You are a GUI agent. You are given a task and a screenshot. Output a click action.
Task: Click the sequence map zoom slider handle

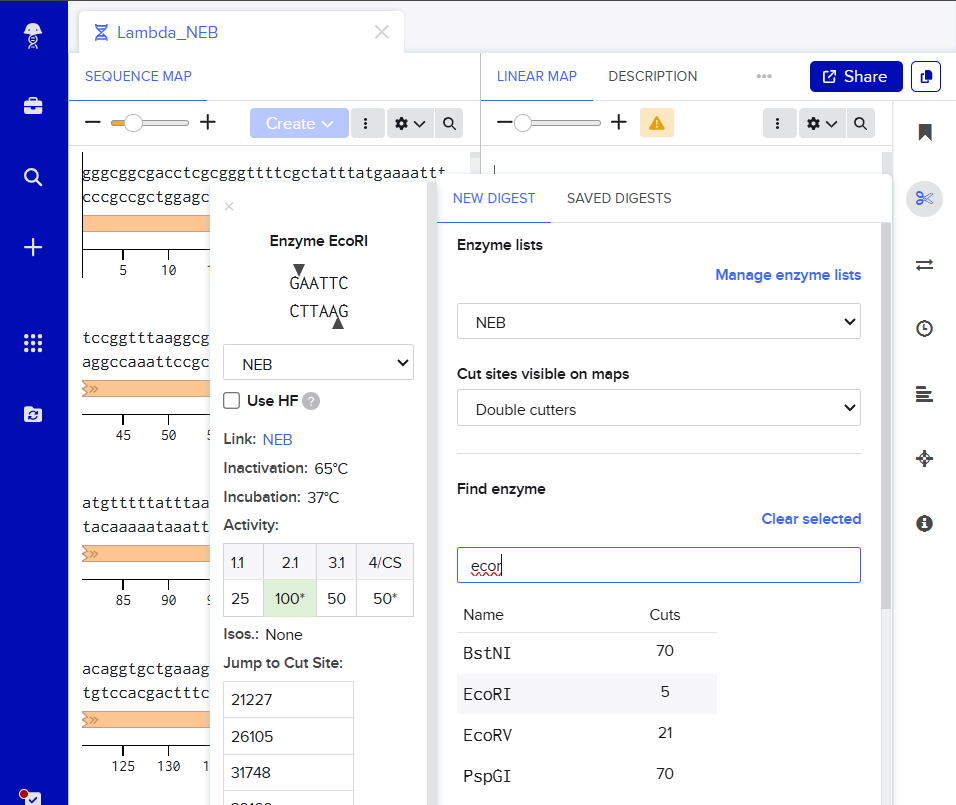[x=132, y=123]
